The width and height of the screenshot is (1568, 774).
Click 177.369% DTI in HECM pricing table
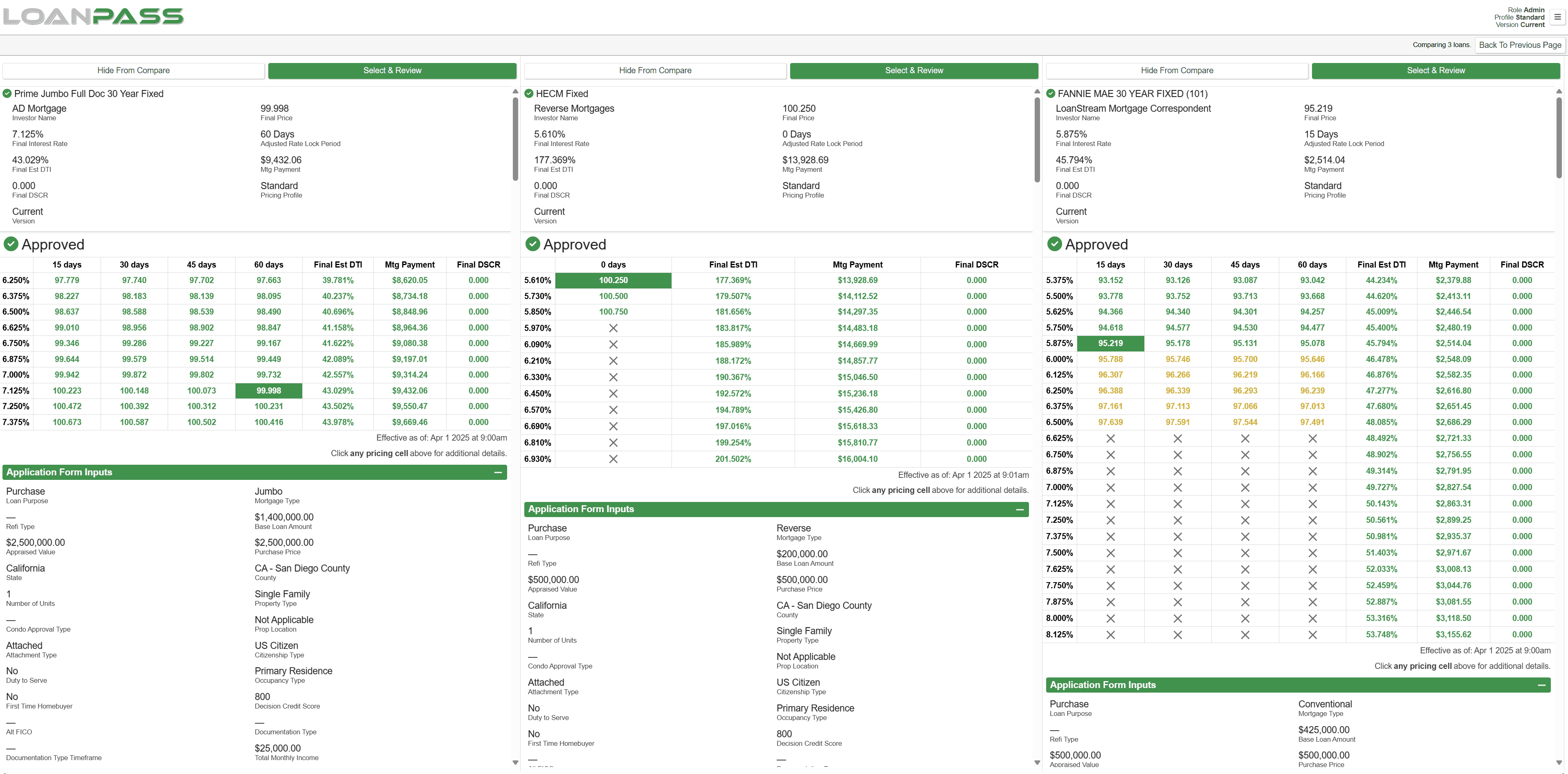[x=733, y=281]
